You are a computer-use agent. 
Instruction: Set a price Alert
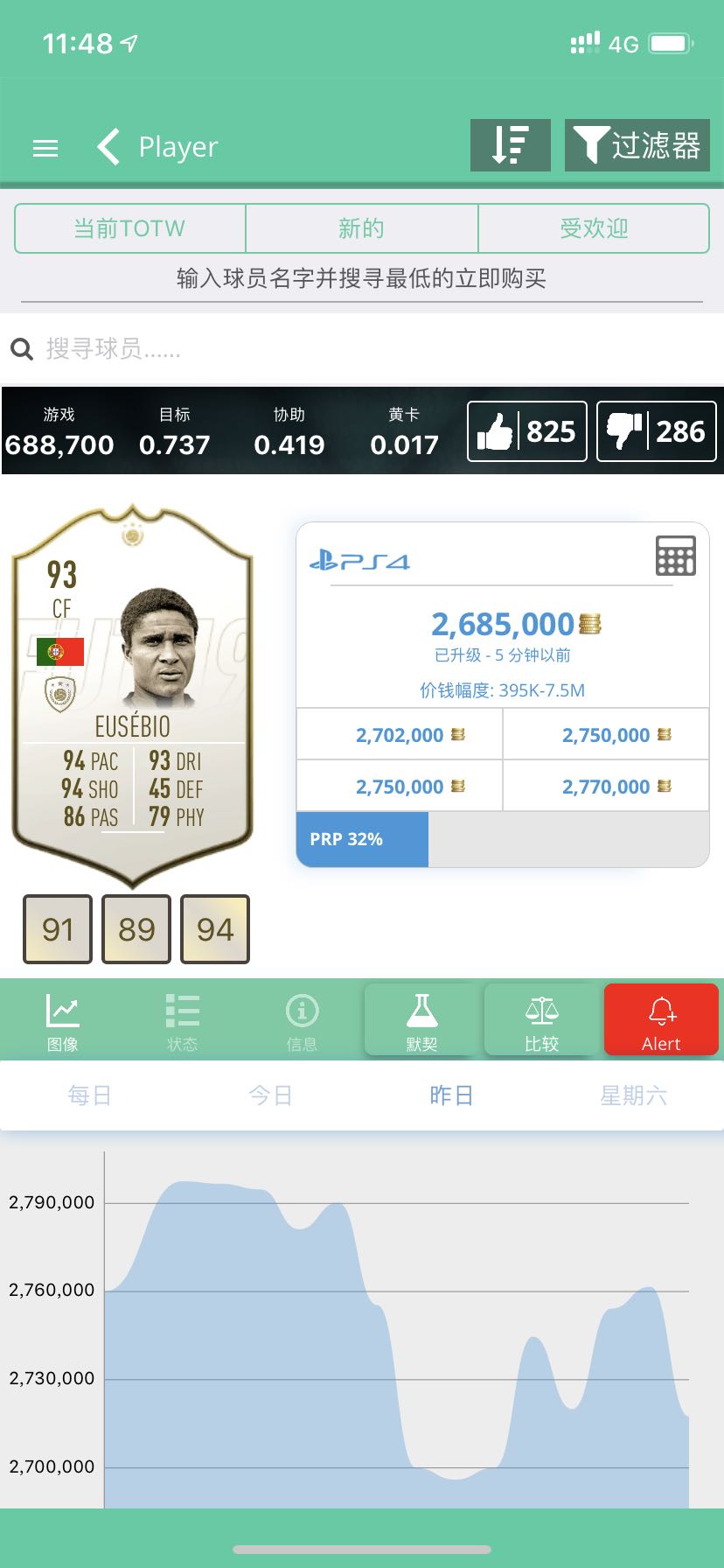pyautogui.click(x=661, y=1020)
